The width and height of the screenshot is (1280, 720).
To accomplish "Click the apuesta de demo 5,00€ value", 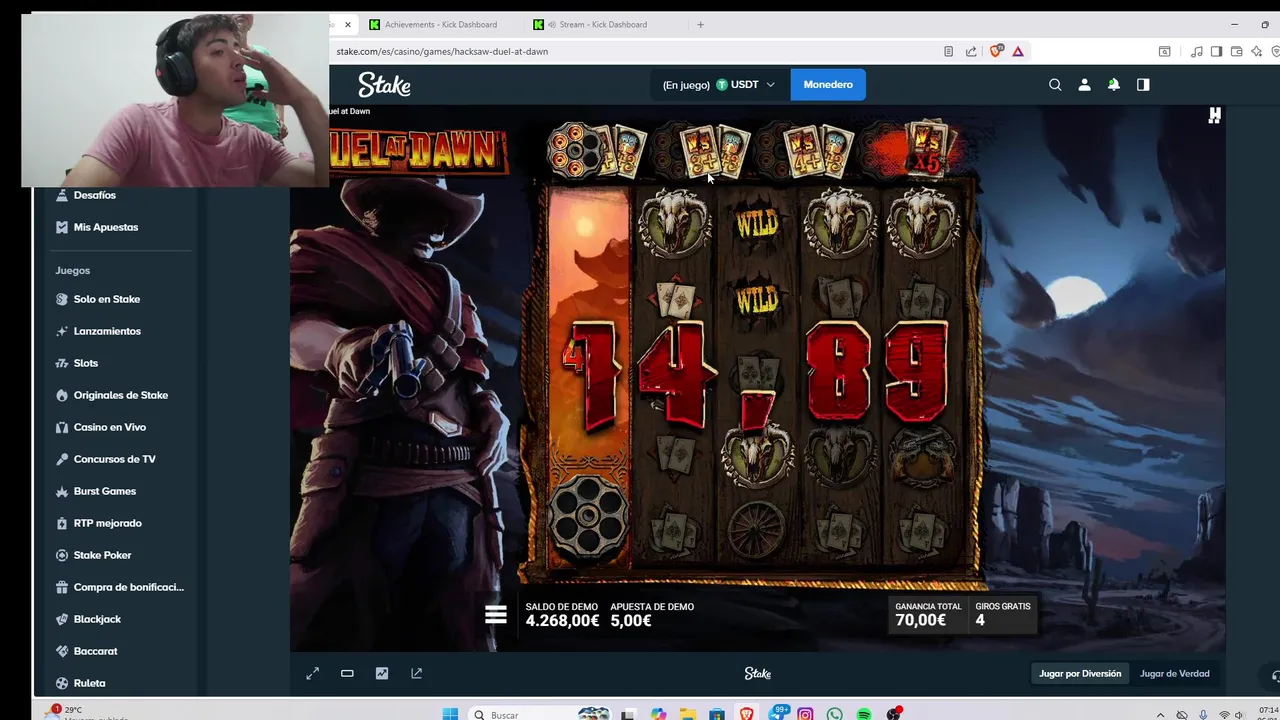I will 631,621.
